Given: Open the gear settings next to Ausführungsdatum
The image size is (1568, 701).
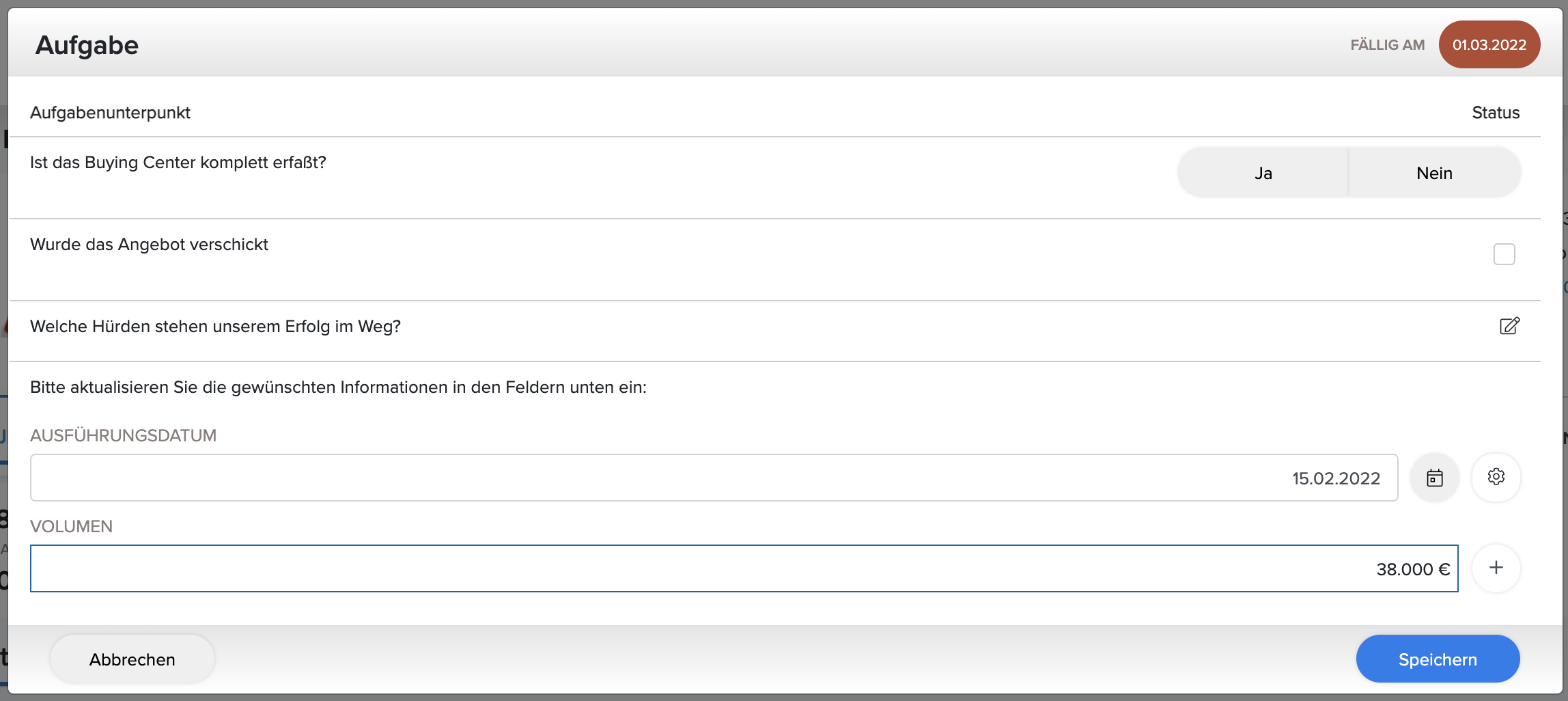Looking at the screenshot, I should pos(1496,478).
